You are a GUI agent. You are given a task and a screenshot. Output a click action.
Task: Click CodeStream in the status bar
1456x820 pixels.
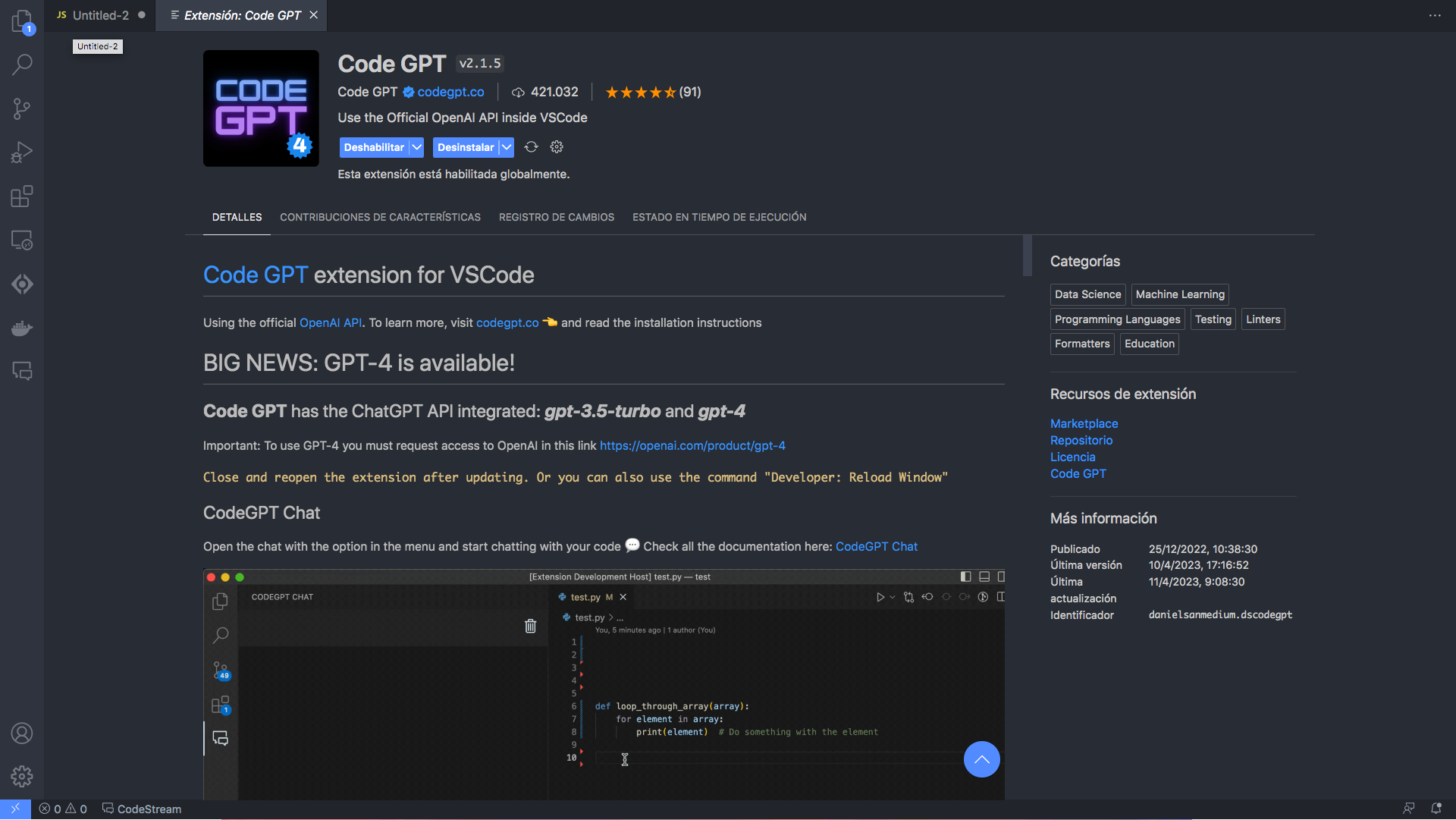pyautogui.click(x=142, y=809)
